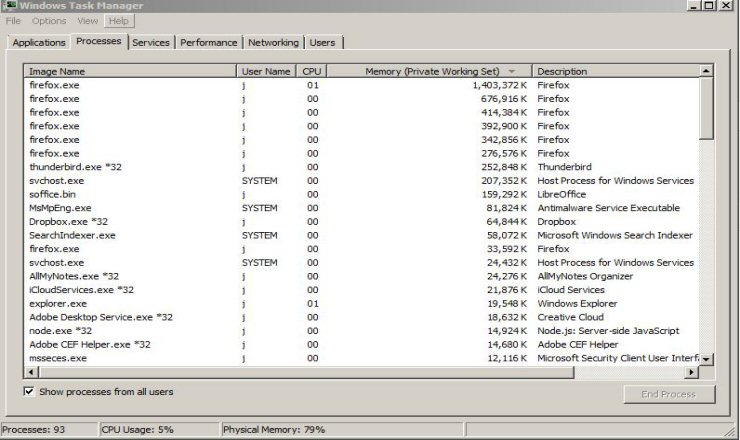Select the firefox.exe row using 276,576 K
Screen dimensions: 740x440
[x=362, y=153]
